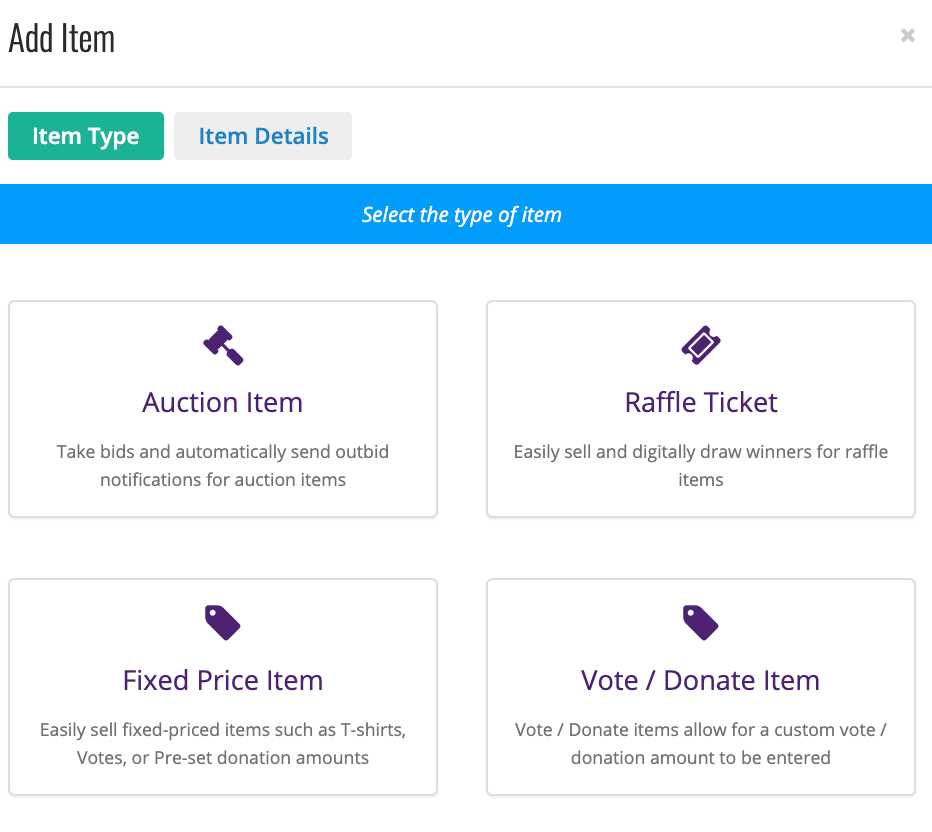Image resolution: width=932 pixels, height=832 pixels.
Task: Select the Raffle Ticket option card
Action: [701, 409]
